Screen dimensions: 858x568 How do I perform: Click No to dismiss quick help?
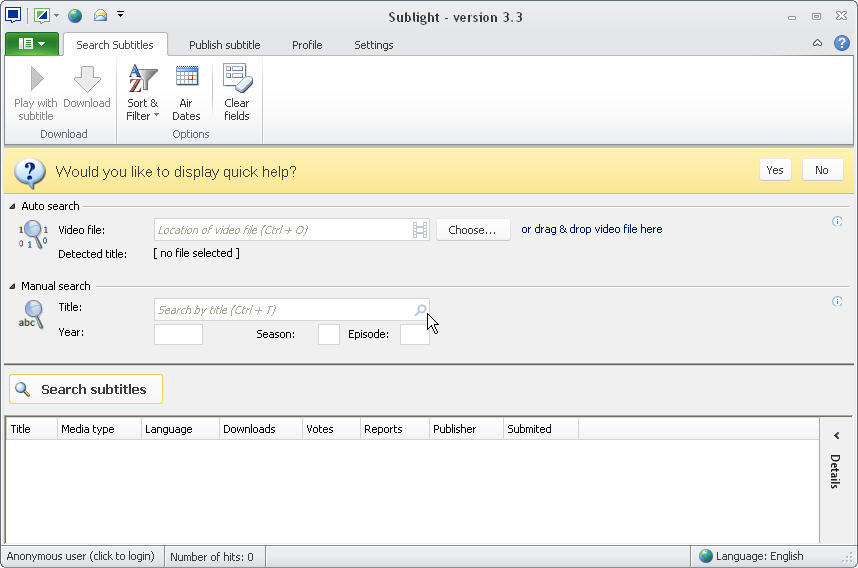click(x=822, y=170)
